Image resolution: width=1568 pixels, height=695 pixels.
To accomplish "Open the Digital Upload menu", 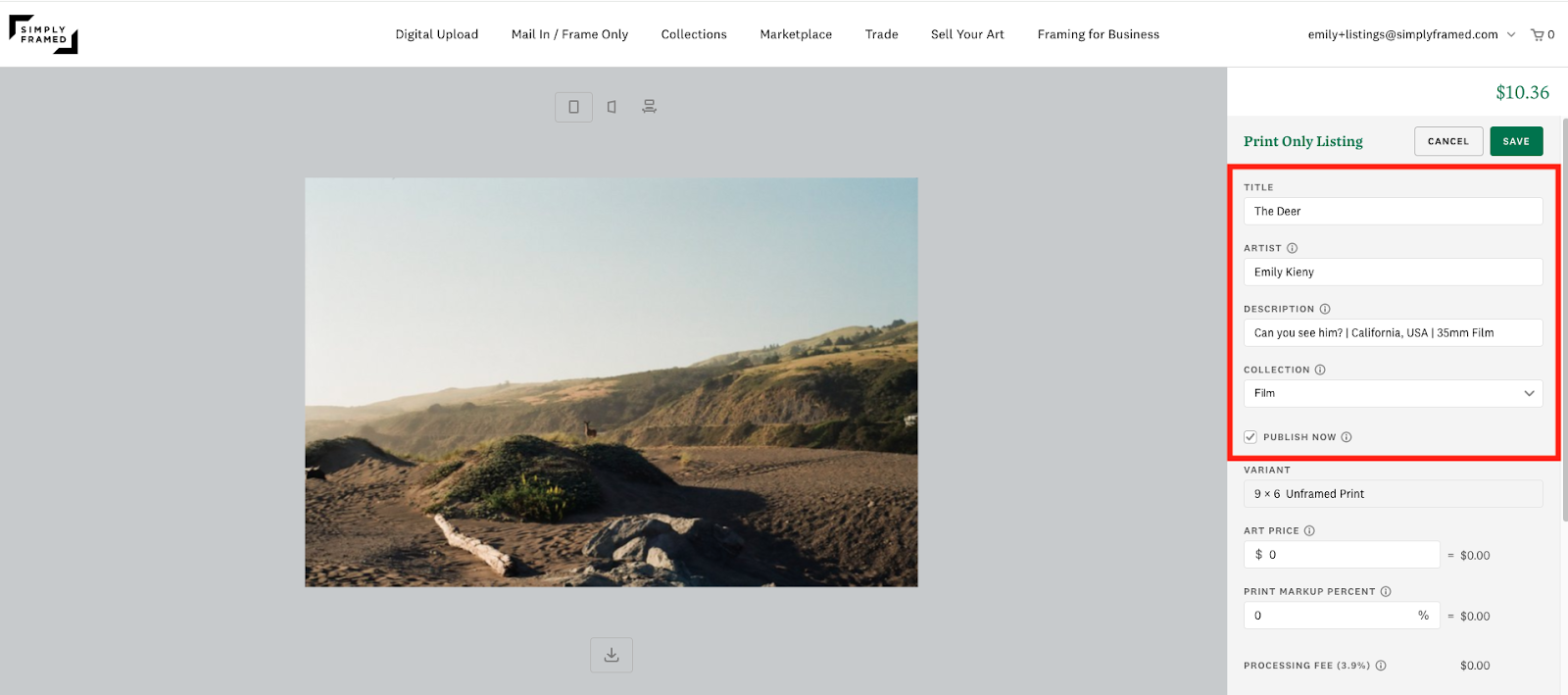I will (x=437, y=34).
